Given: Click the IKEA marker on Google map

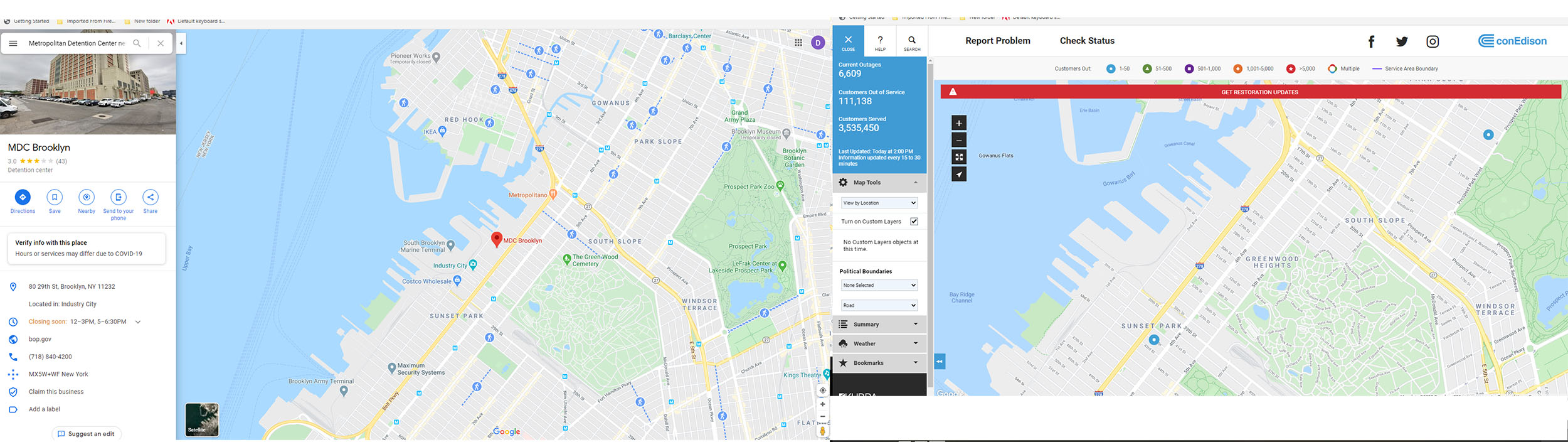Looking at the screenshot, I should [442, 131].
